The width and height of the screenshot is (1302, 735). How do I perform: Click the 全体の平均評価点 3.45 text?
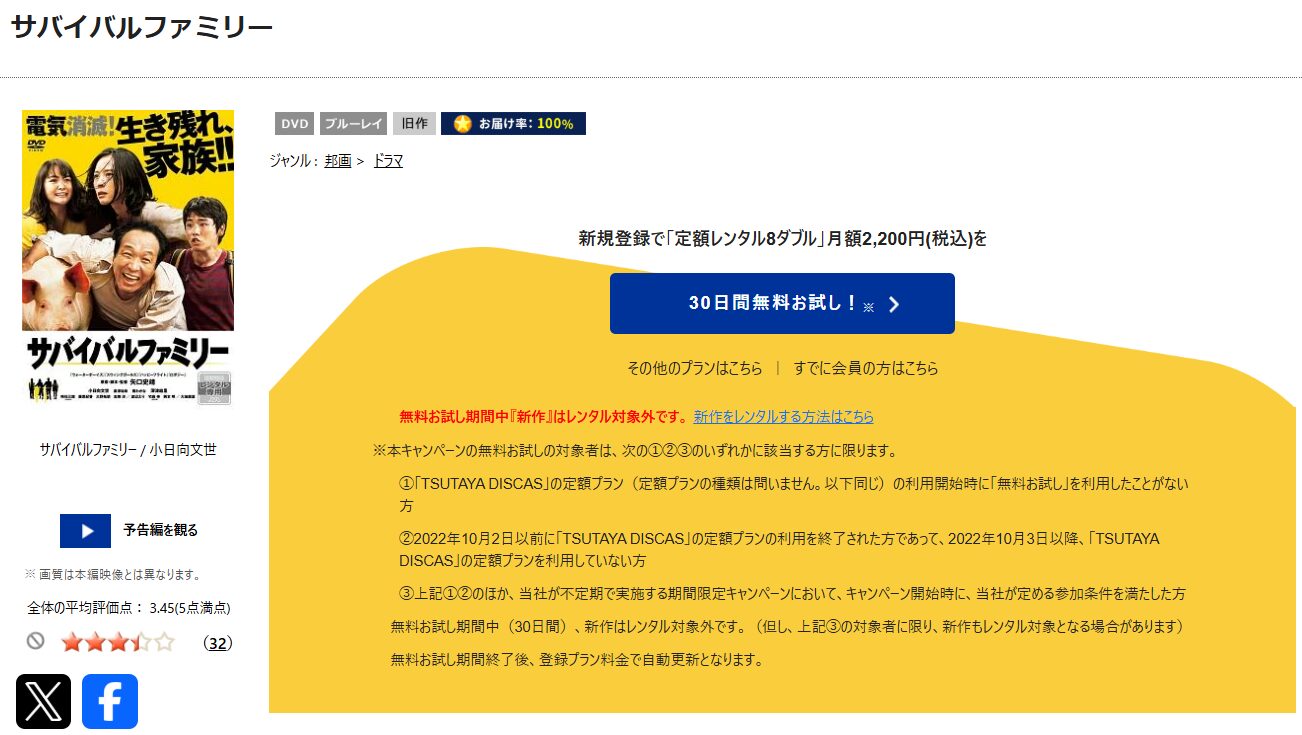point(129,608)
